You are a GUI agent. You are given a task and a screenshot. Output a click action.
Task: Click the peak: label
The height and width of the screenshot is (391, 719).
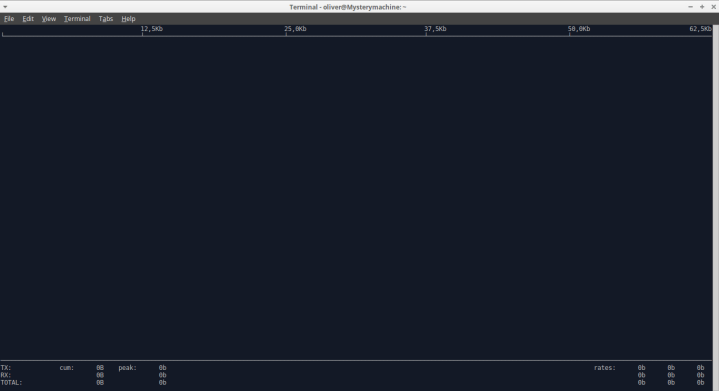click(x=127, y=368)
